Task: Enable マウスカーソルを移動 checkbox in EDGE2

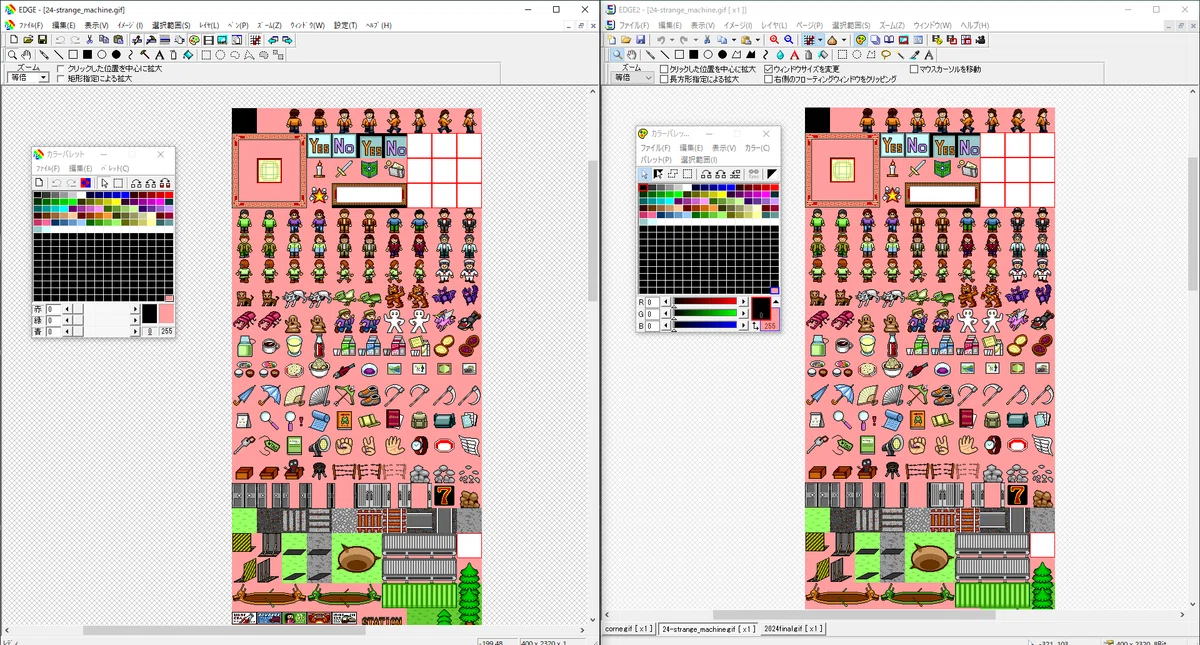Action: [x=914, y=69]
